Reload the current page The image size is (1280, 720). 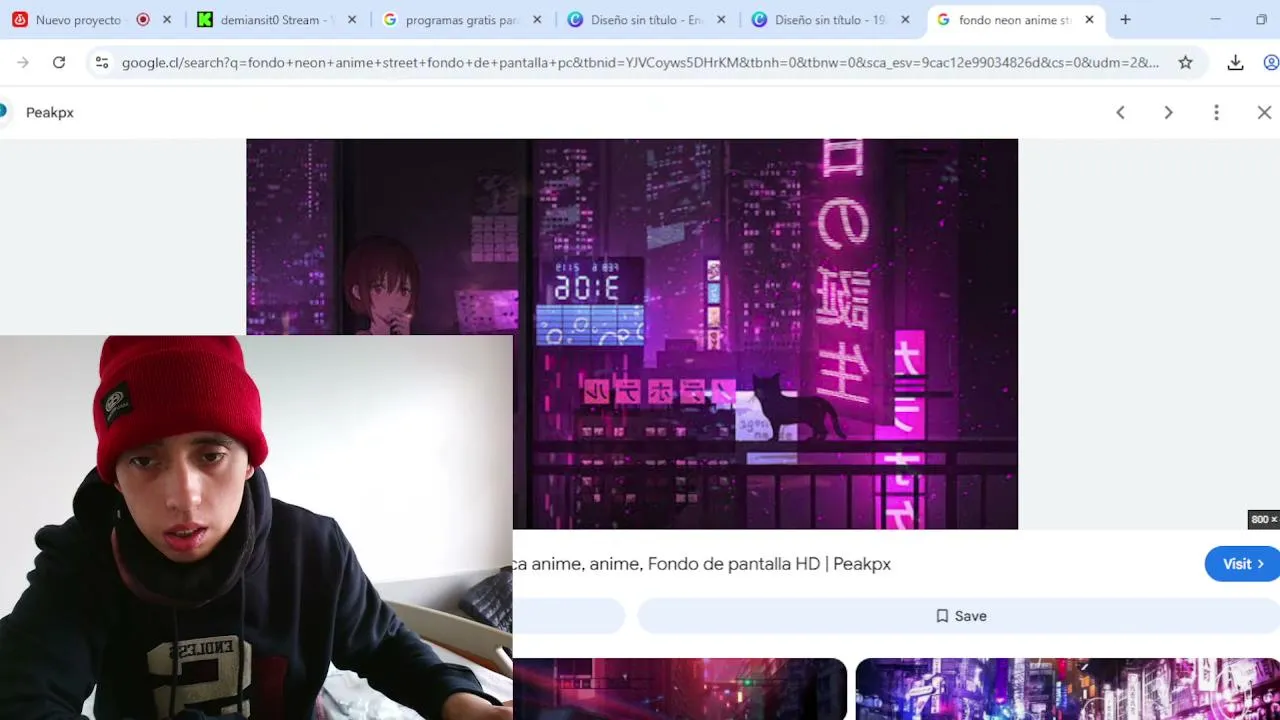[x=59, y=63]
